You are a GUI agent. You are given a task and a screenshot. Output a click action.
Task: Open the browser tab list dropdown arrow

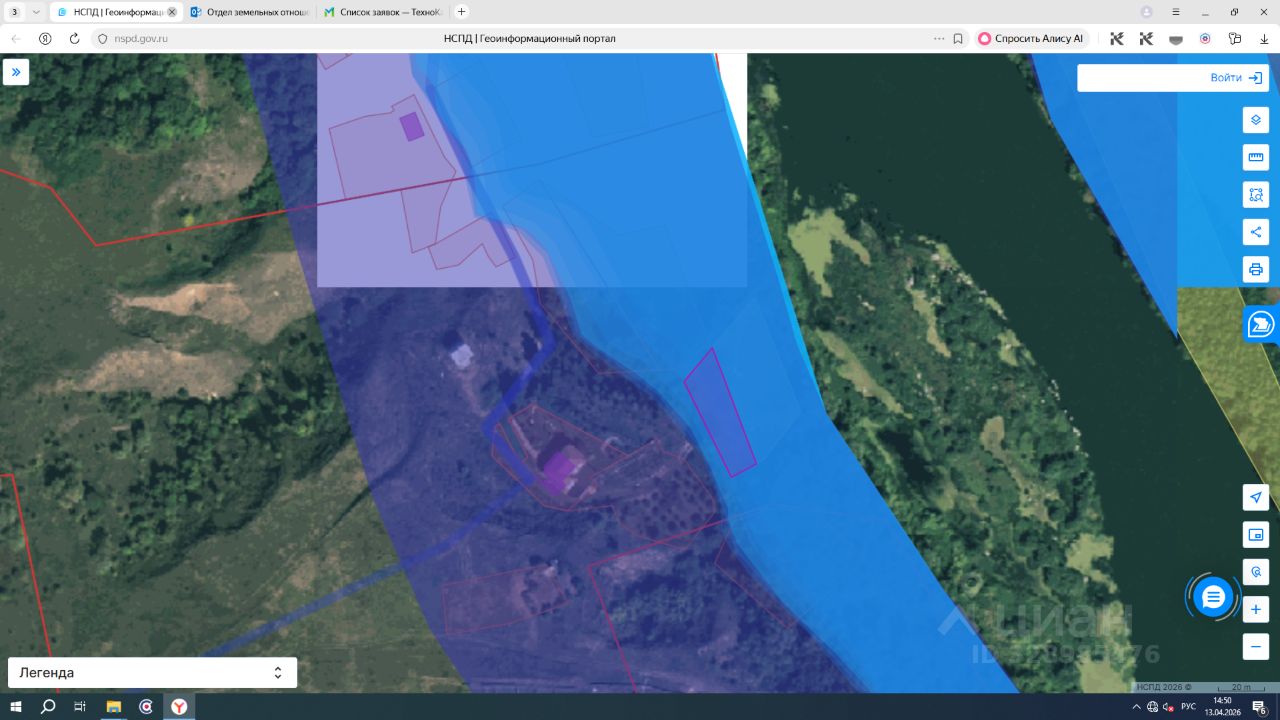37,12
